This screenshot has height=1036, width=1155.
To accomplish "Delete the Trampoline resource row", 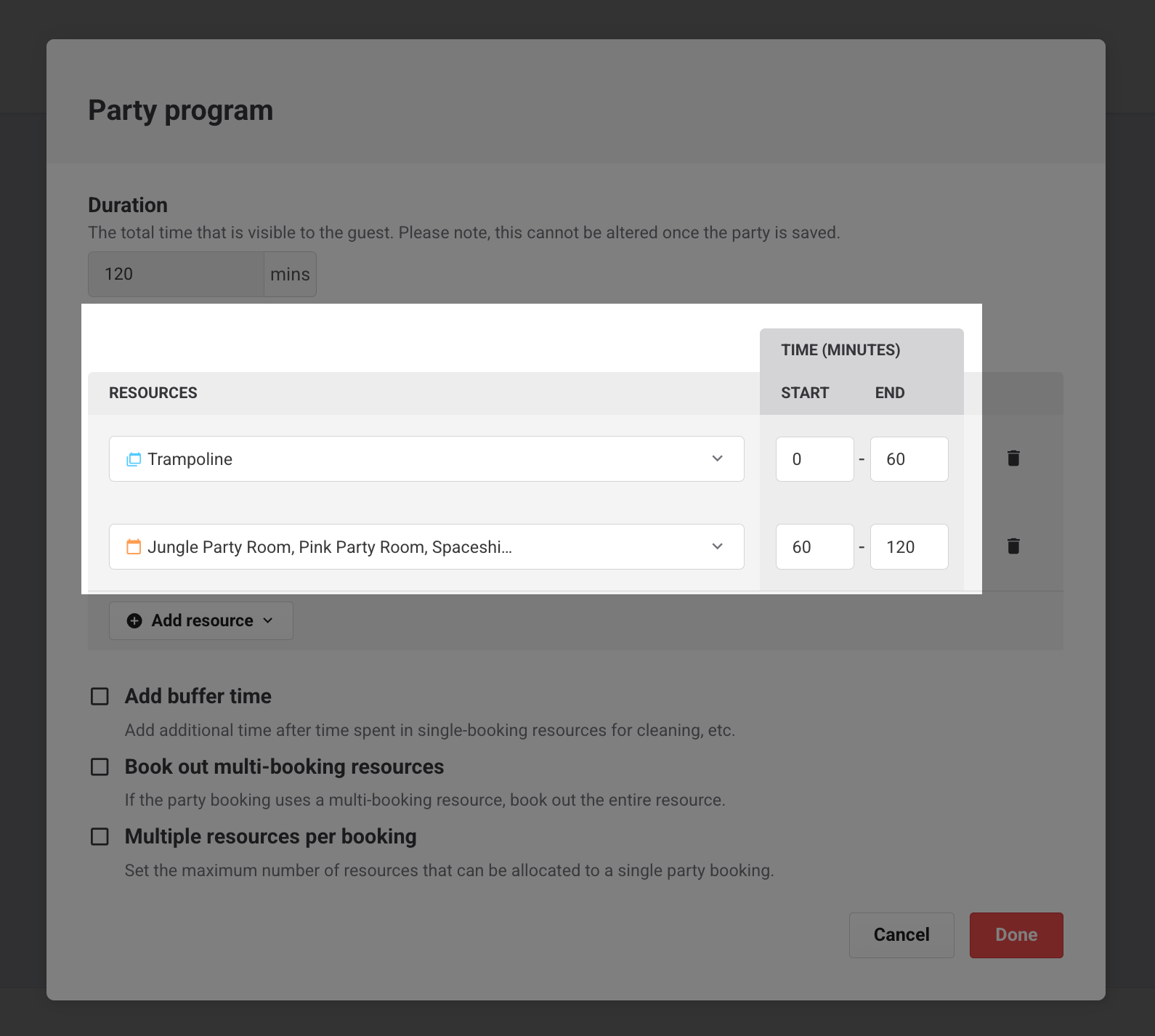I will [x=1013, y=458].
